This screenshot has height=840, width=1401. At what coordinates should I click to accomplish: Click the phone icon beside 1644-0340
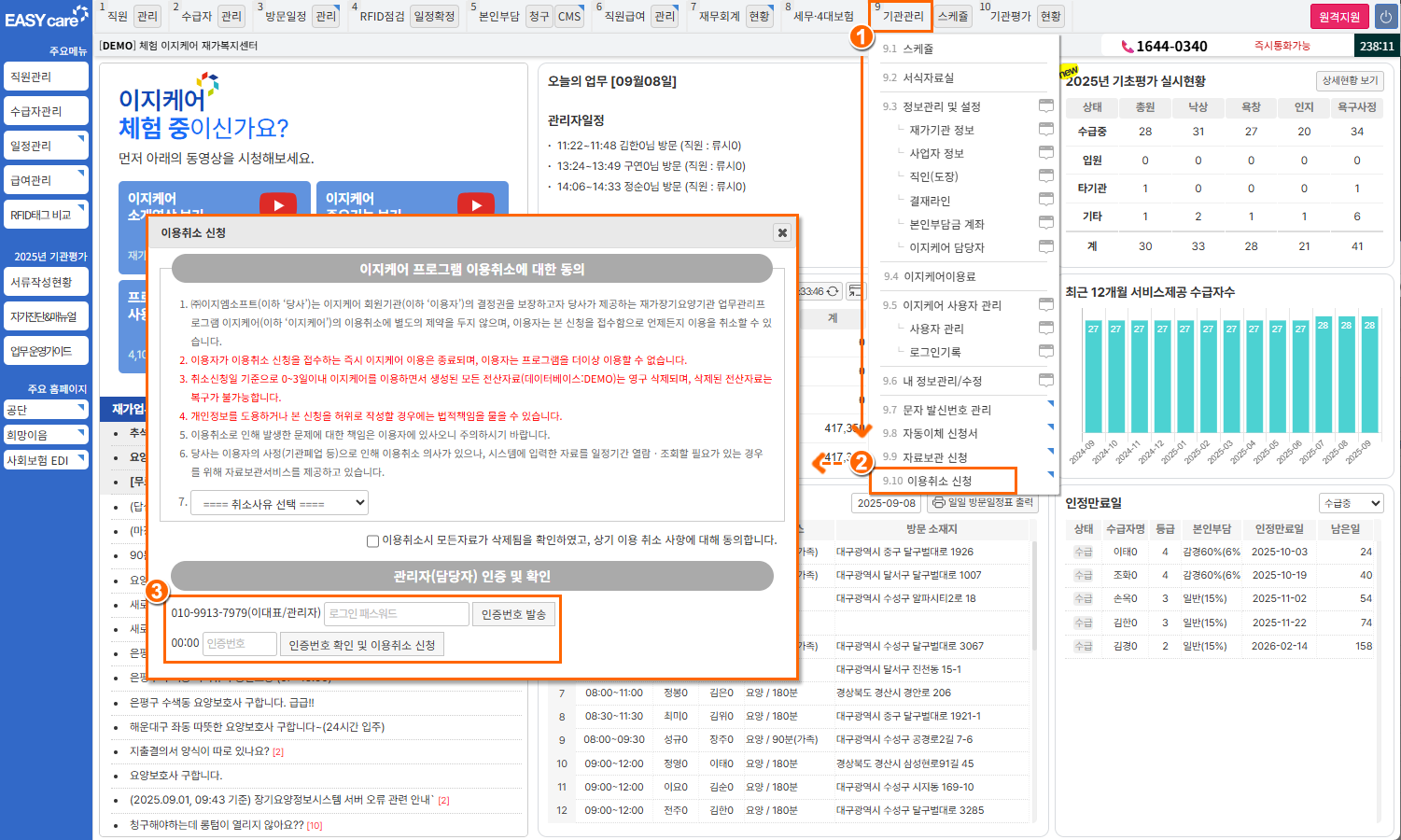pyautogui.click(x=1128, y=47)
